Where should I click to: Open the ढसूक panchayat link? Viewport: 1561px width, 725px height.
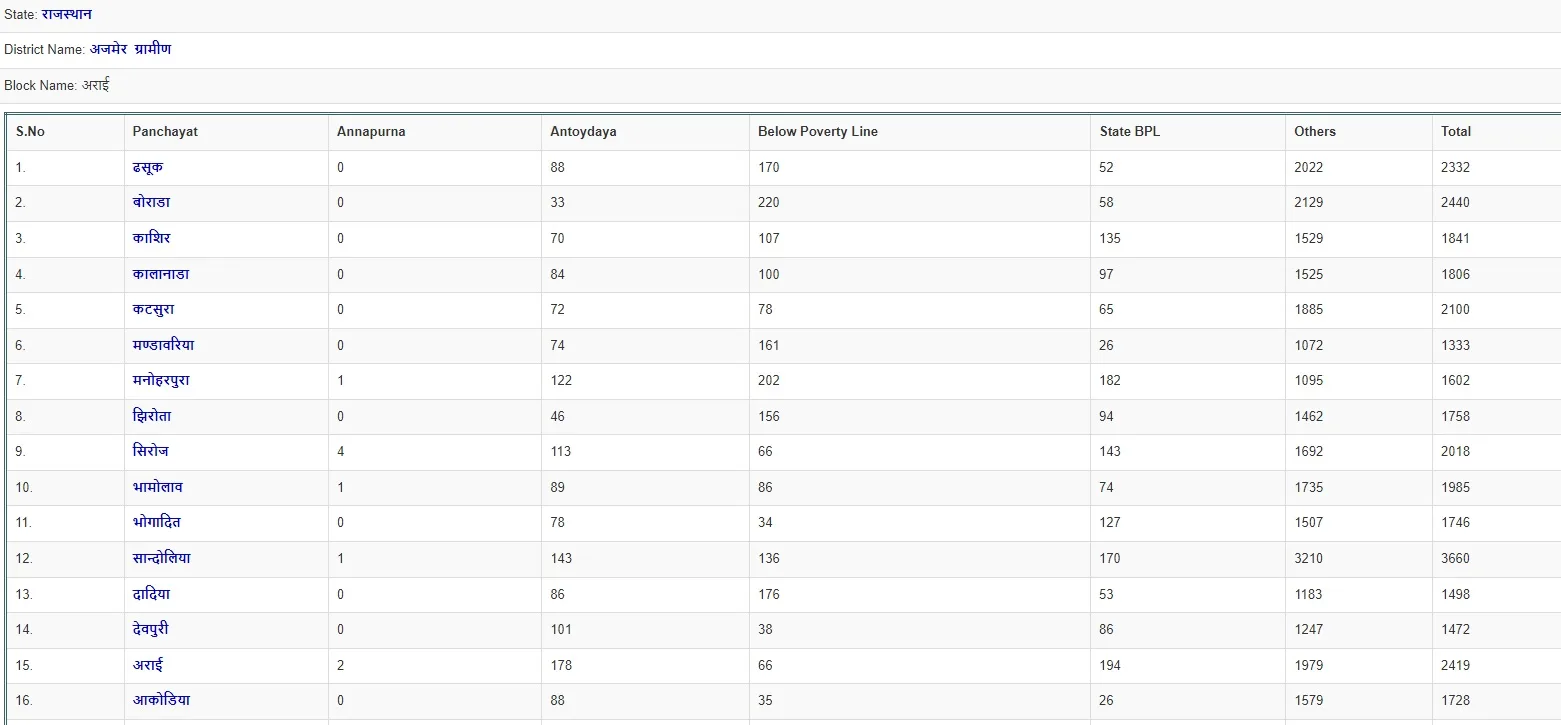[x=148, y=167]
